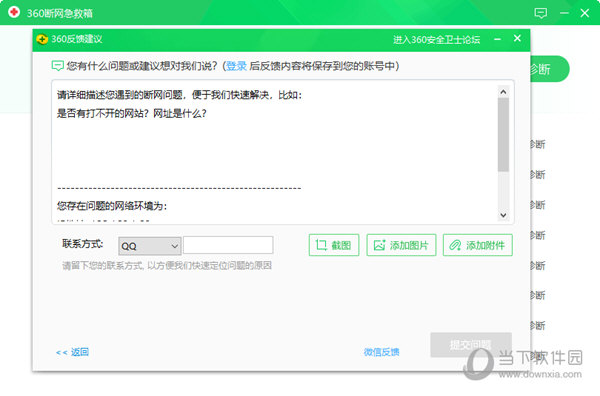Open the QQ contact method dropdown
600x396 pixels.
coord(150,246)
